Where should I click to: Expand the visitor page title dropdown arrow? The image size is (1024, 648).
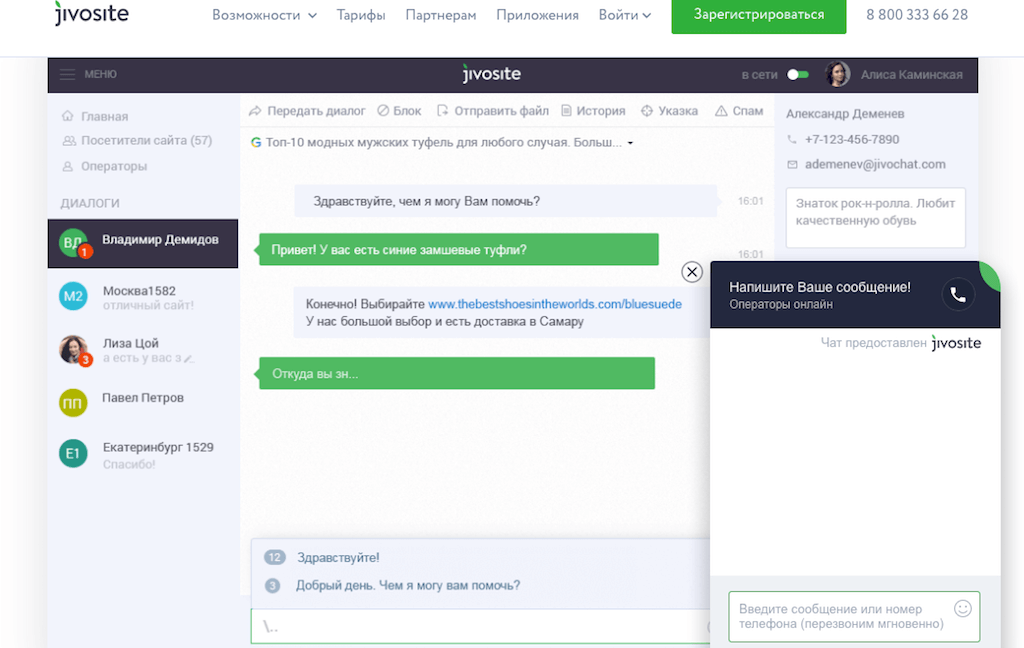(630, 144)
